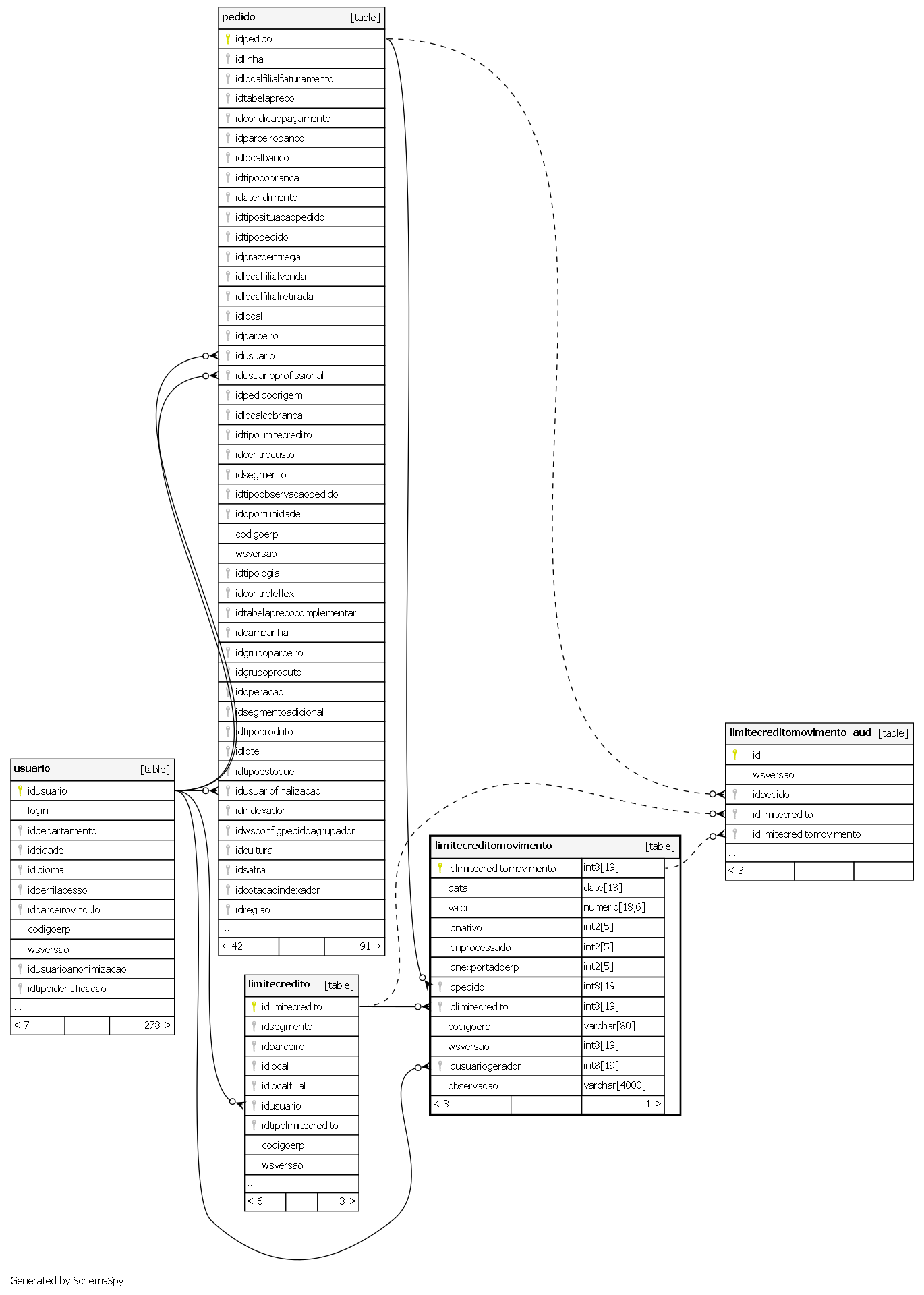Image resolution: width=924 pixels, height=1295 pixels.
Task: Click the gray key icon beside idparceirobanco
Action: point(228,138)
